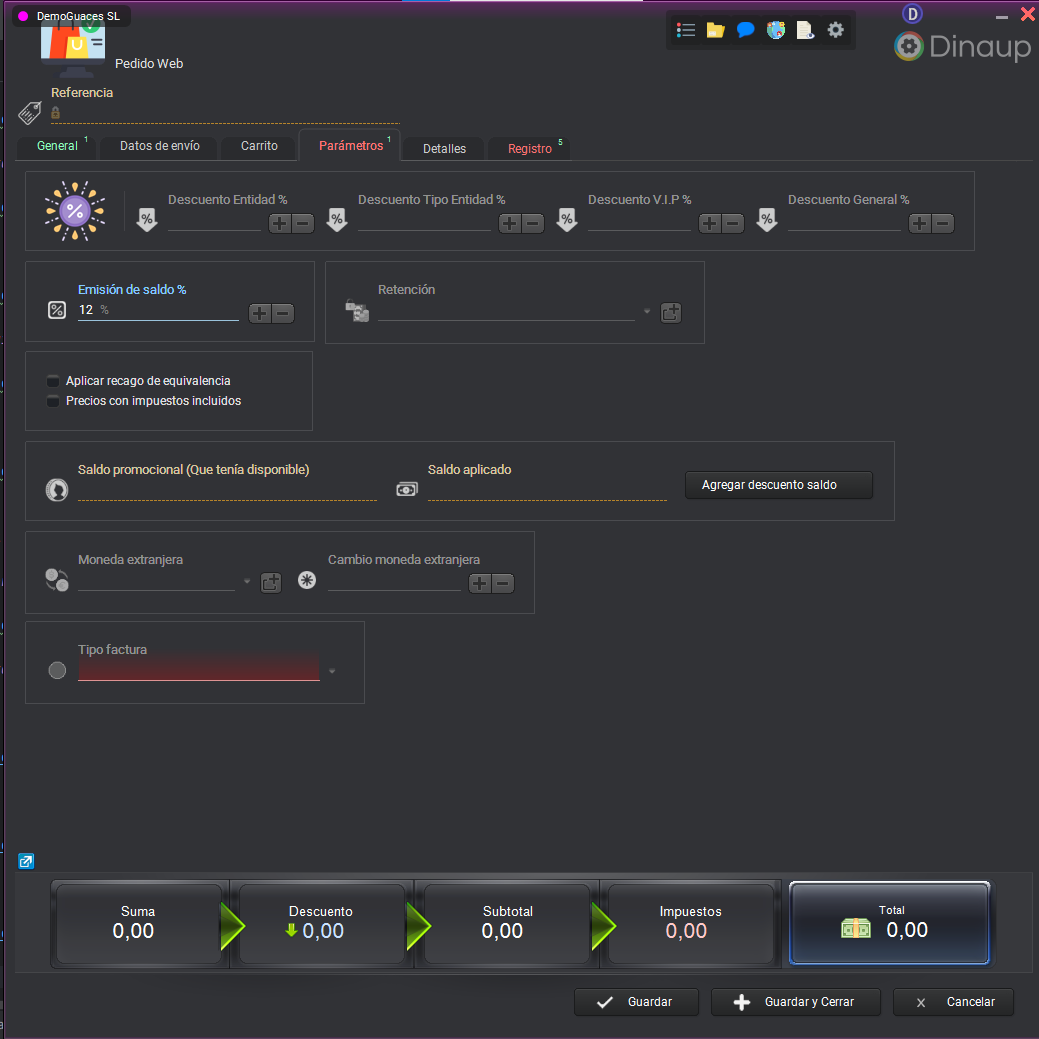
Task: Click the discount percent starburst icon
Action: coord(75,210)
